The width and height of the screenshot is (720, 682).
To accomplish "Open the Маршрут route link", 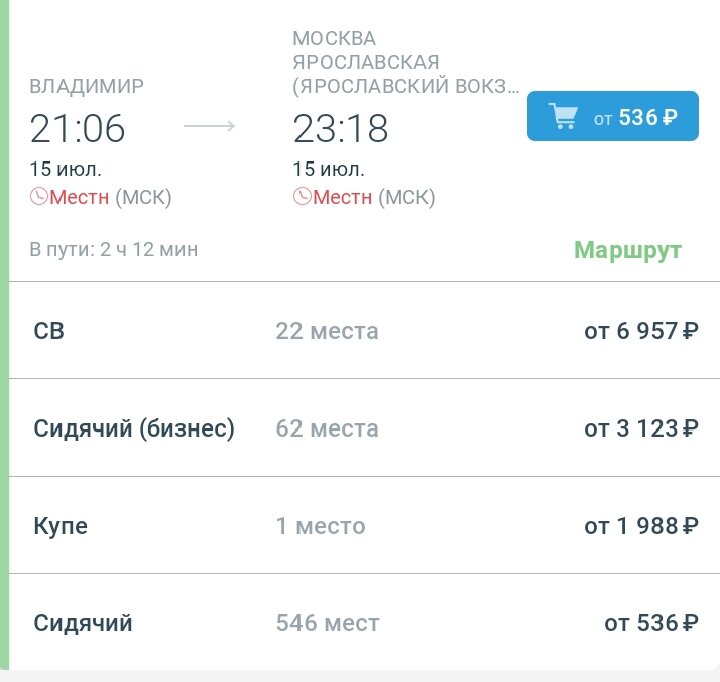I will (628, 250).
